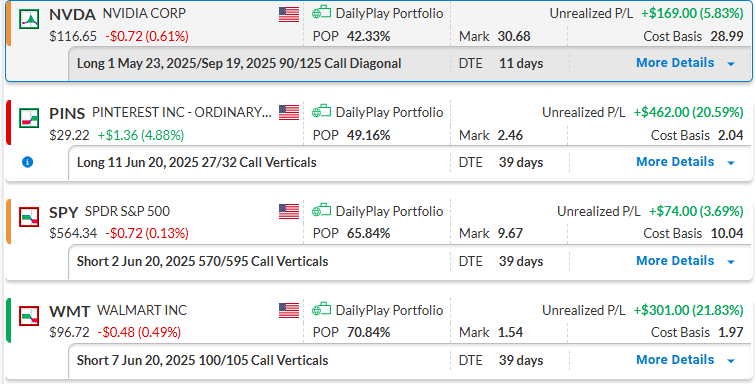Click WMT unrealized P/L +$301.00 (21.83%)
Viewport: 755px width, 384px height.
point(689,310)
